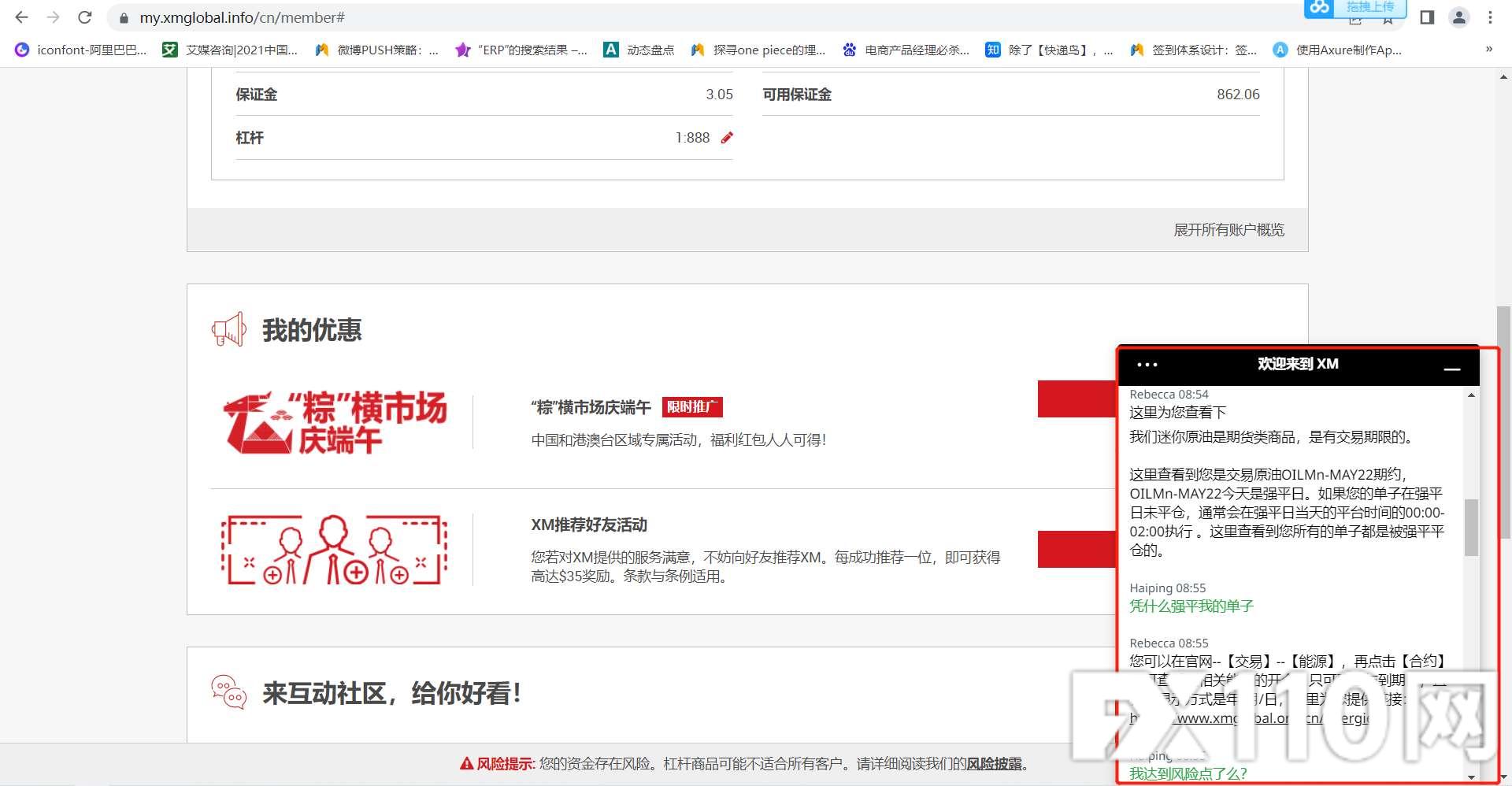
Task: Click the leverage value 1:888
Action: point(692,138)
